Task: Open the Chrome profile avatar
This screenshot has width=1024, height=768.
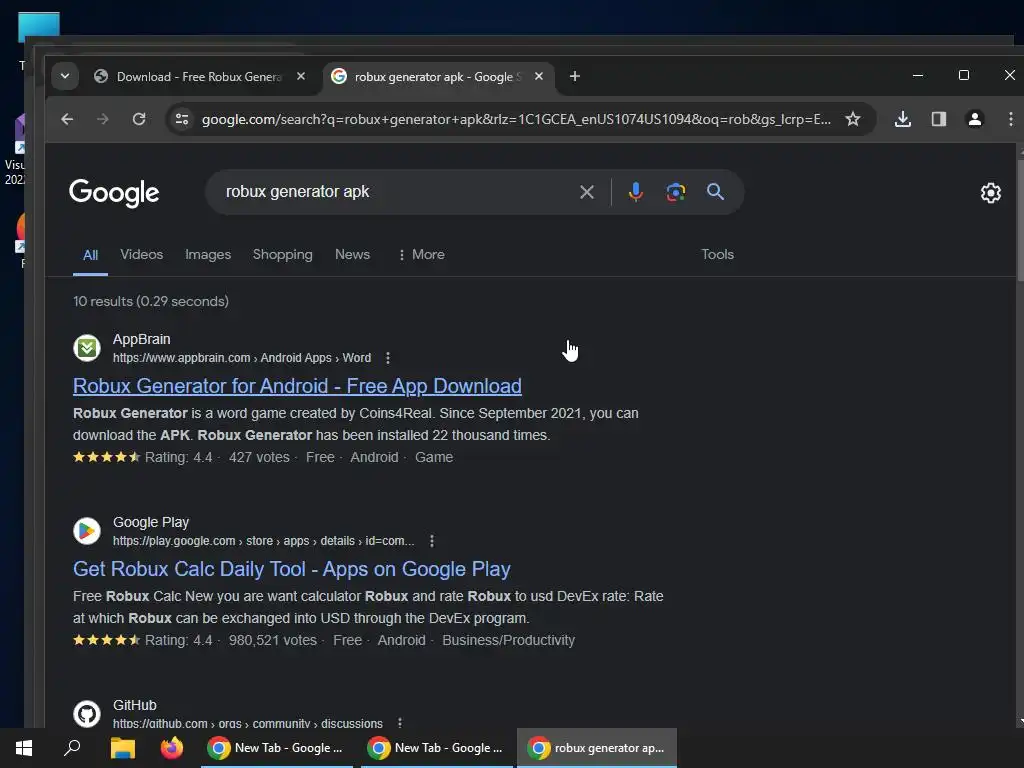Action: tap(974, 119)
